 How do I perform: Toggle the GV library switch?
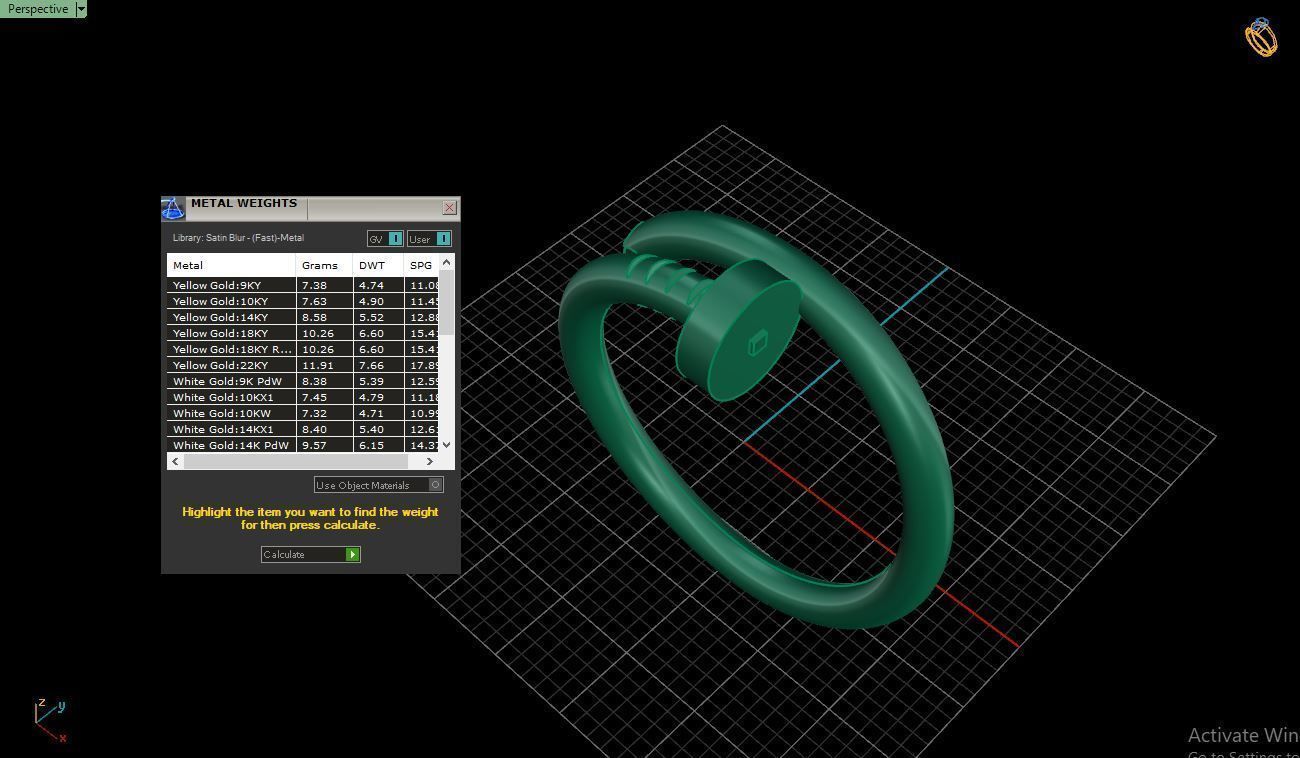[385, 238]
